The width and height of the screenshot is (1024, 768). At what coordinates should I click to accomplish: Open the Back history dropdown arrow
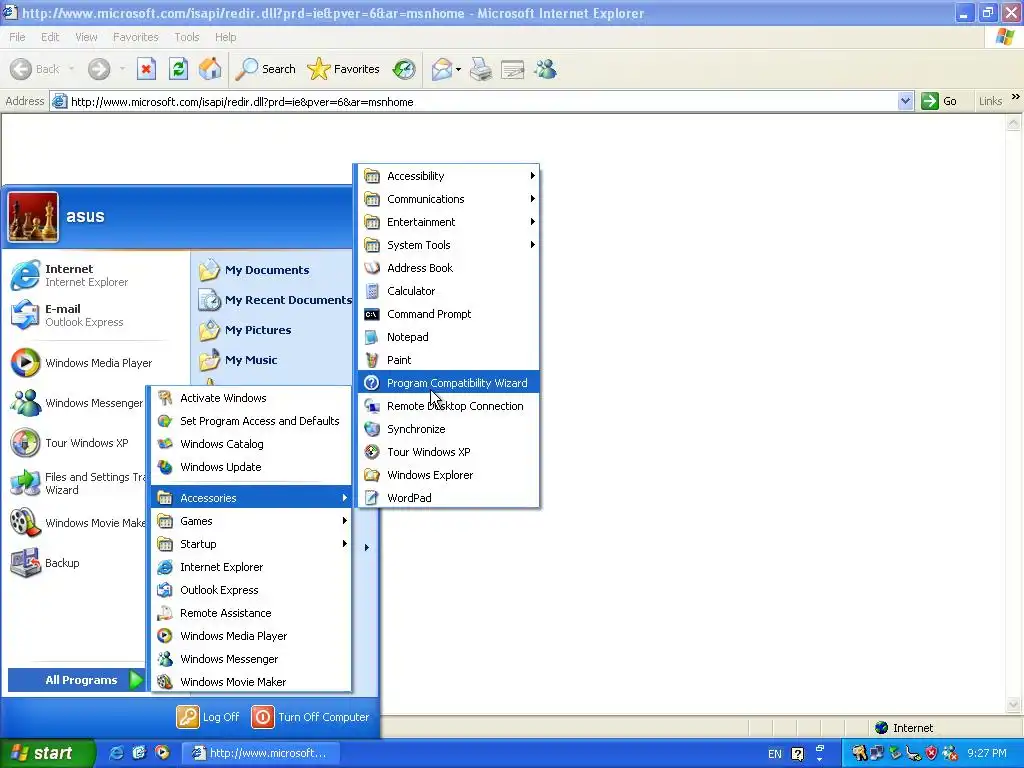click(71, 69)
